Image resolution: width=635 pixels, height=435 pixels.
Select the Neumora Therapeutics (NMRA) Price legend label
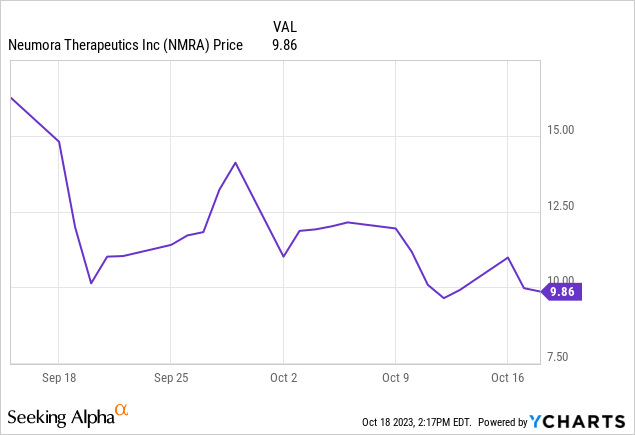(x=125, y=44)
